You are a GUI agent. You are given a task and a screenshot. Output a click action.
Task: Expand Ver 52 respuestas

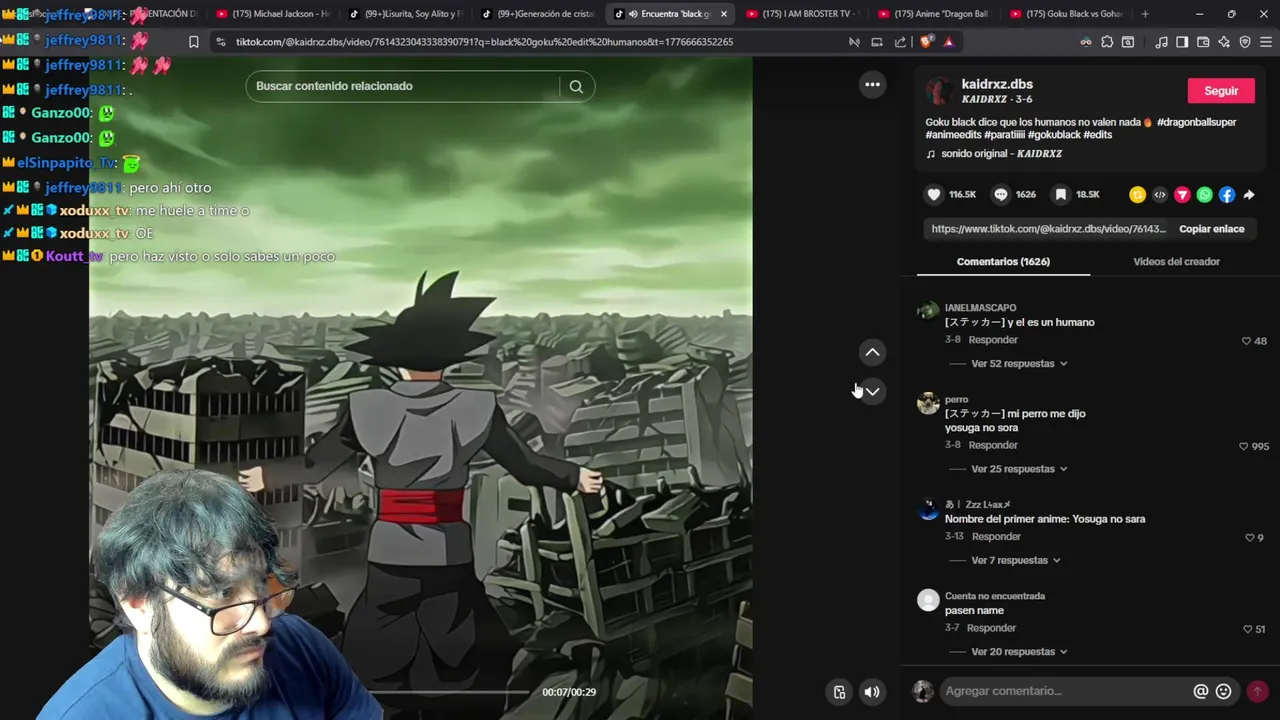tap(1019, 364)
